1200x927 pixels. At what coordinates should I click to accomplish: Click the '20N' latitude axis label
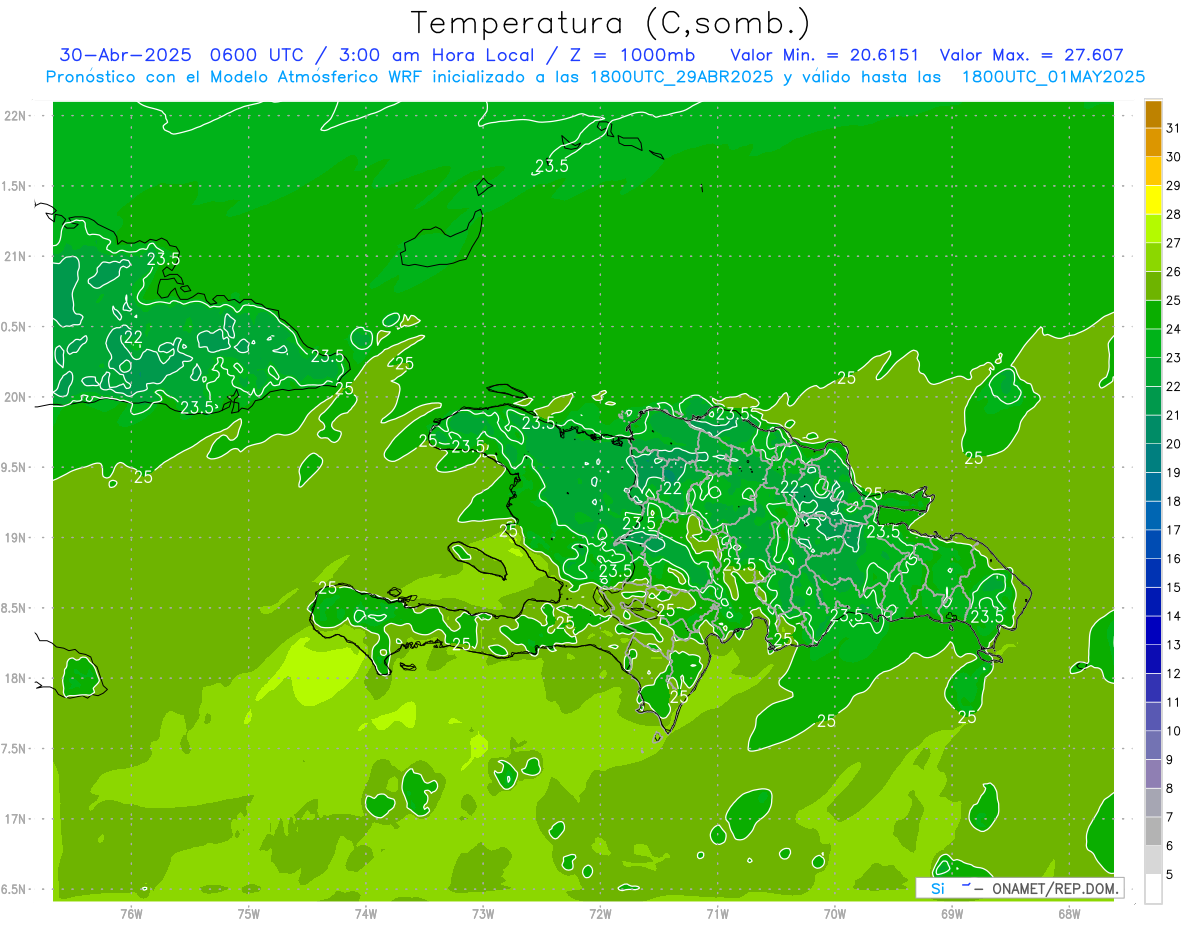click(16, 397)
